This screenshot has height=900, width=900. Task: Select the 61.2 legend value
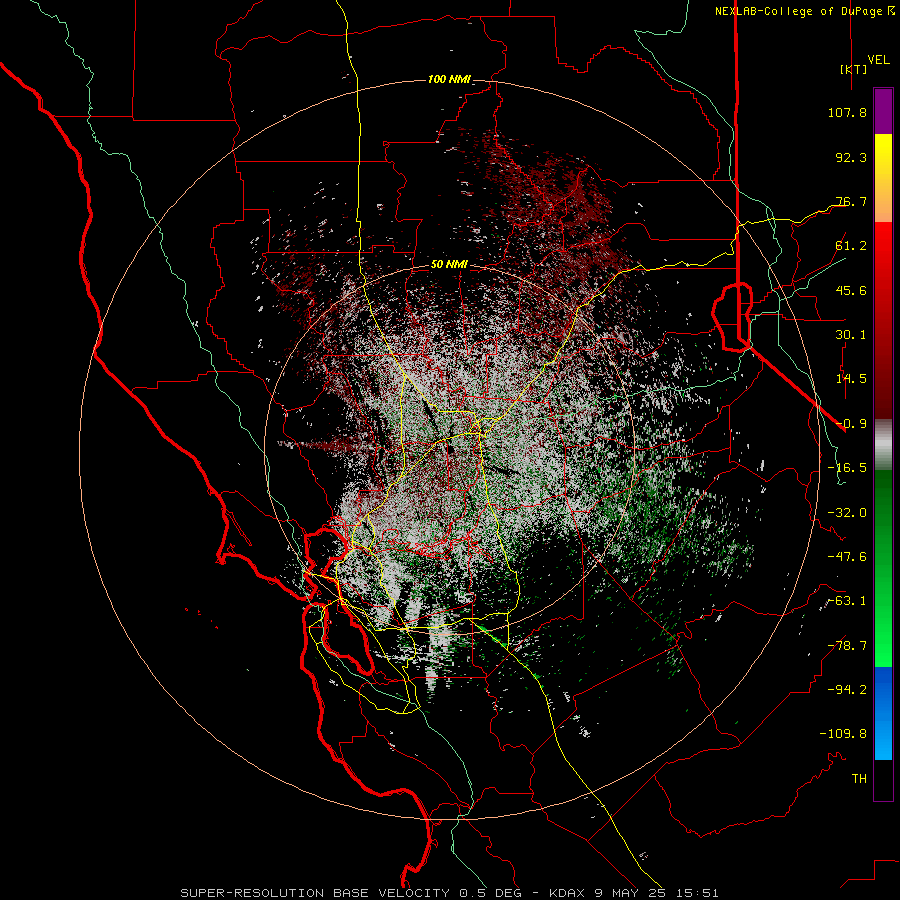(851, 246)
